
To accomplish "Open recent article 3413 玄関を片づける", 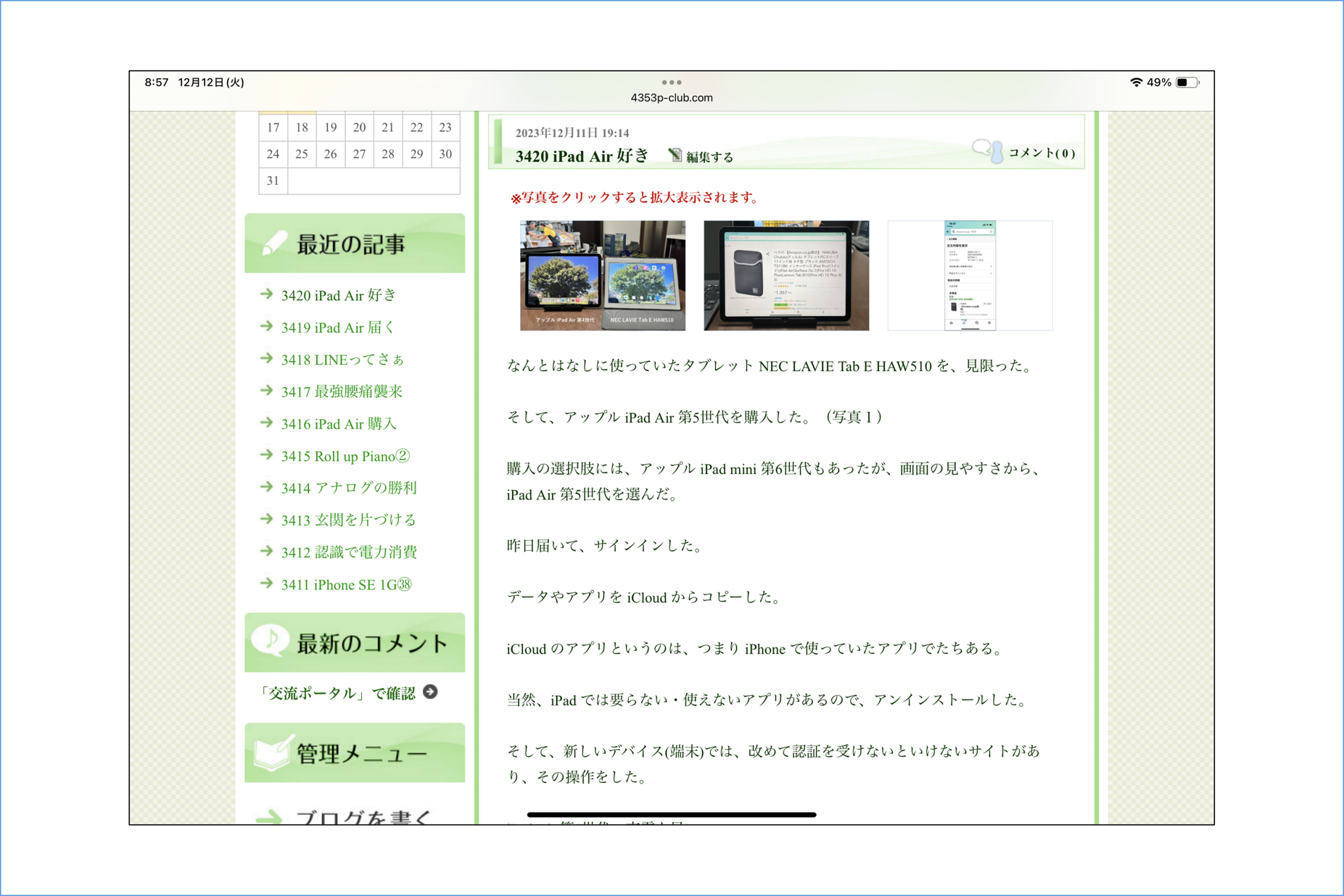I will [349, 520].
